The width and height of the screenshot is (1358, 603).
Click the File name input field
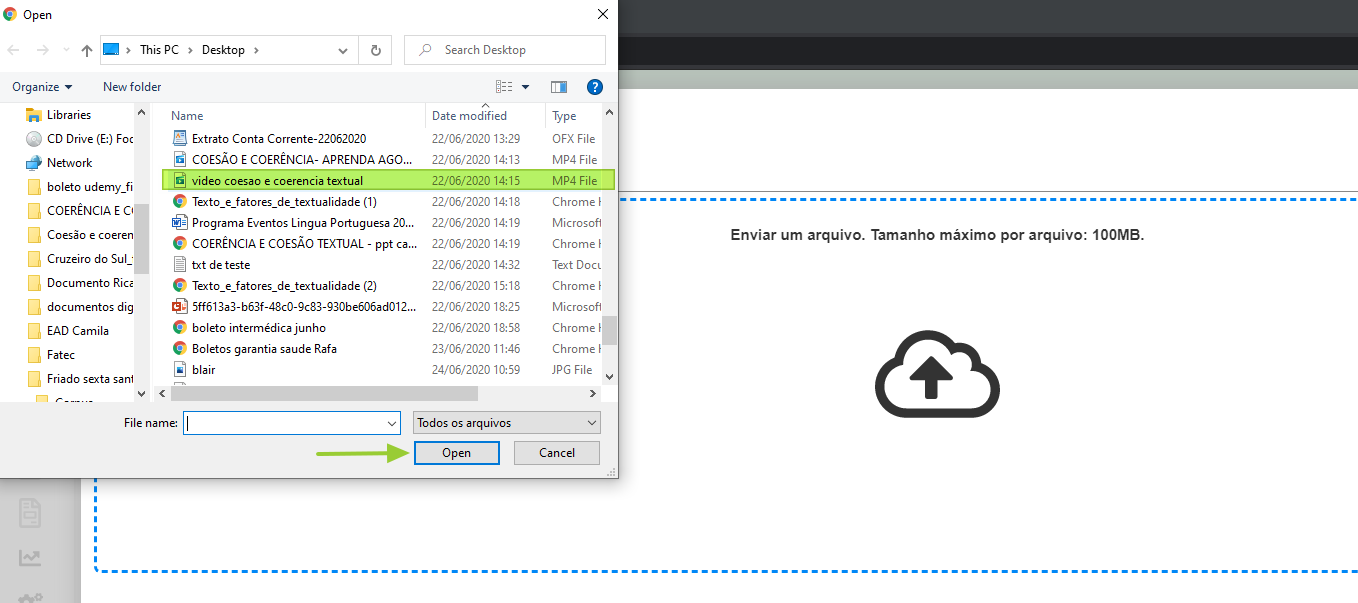tap(284, 423)
